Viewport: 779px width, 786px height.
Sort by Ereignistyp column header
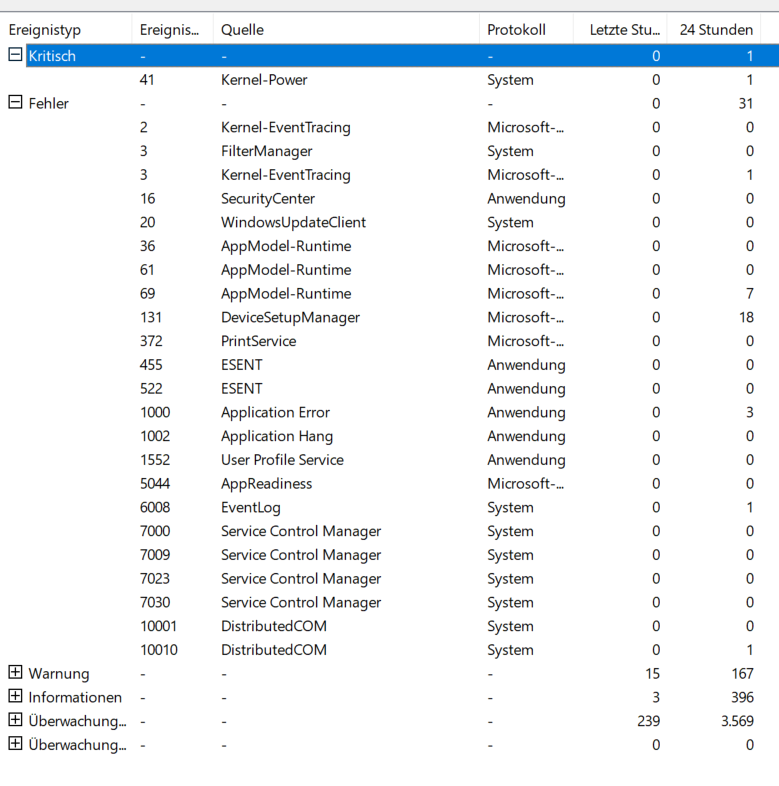[66, 30]
